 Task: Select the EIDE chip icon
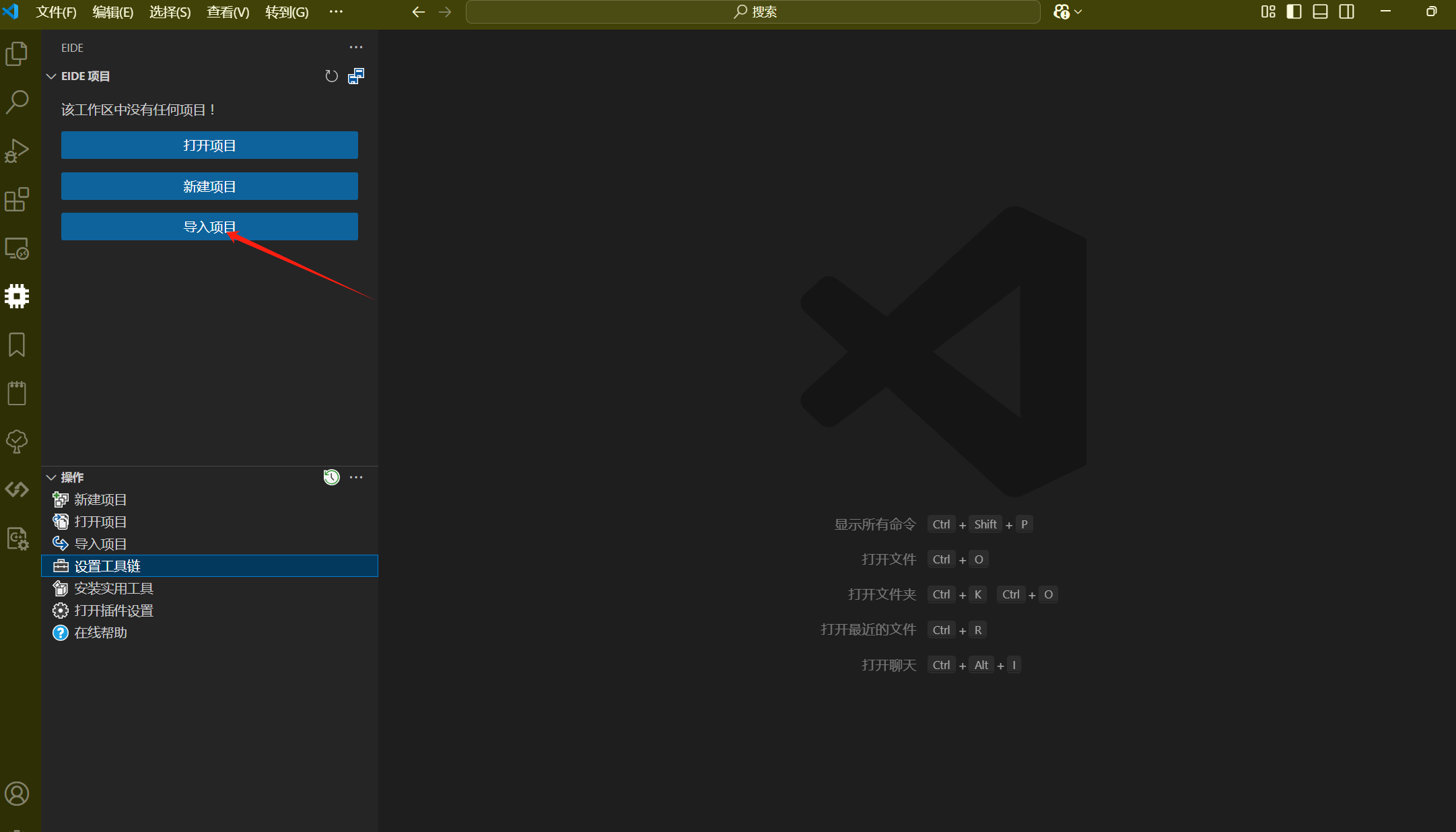(x=17, y=296)
